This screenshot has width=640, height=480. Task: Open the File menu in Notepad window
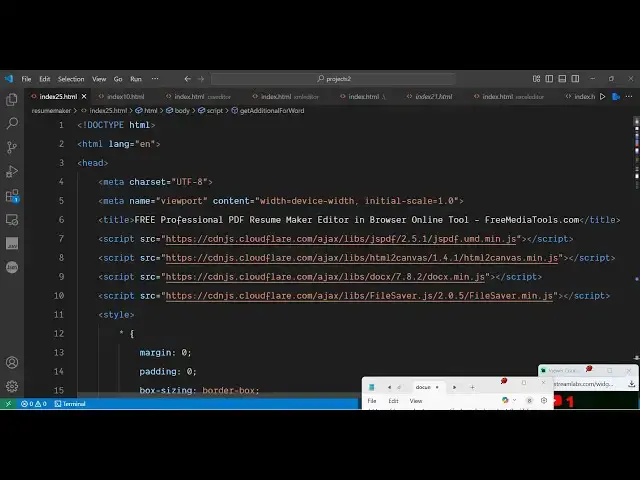click(x=372, y=401)
